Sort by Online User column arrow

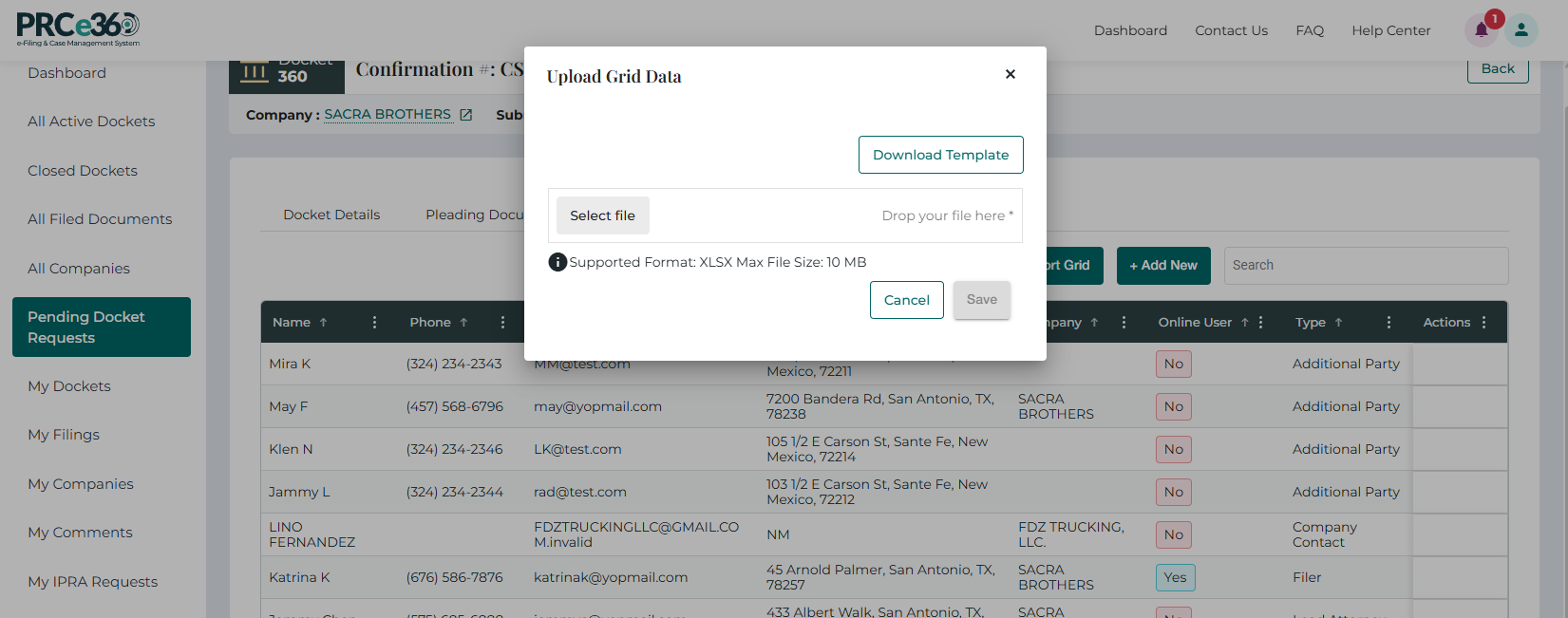coord(1244,323)
